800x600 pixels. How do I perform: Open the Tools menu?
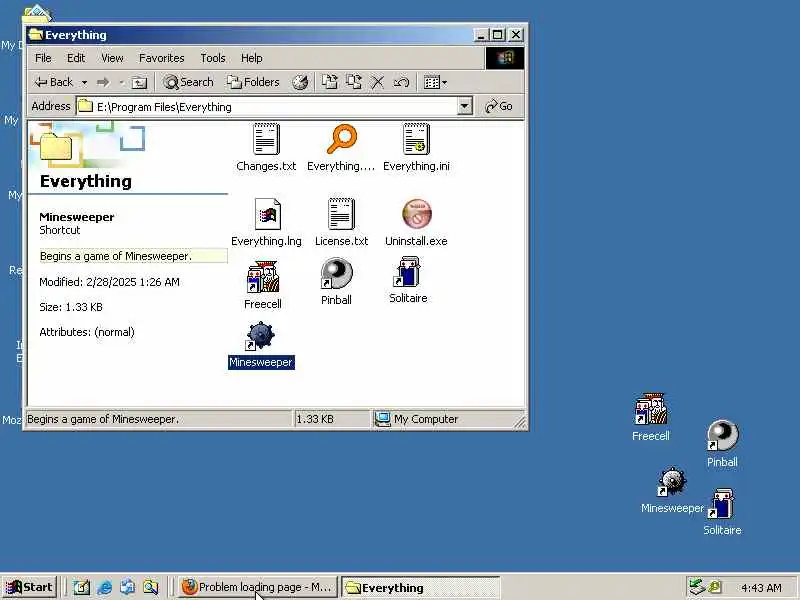coord(213,58)
